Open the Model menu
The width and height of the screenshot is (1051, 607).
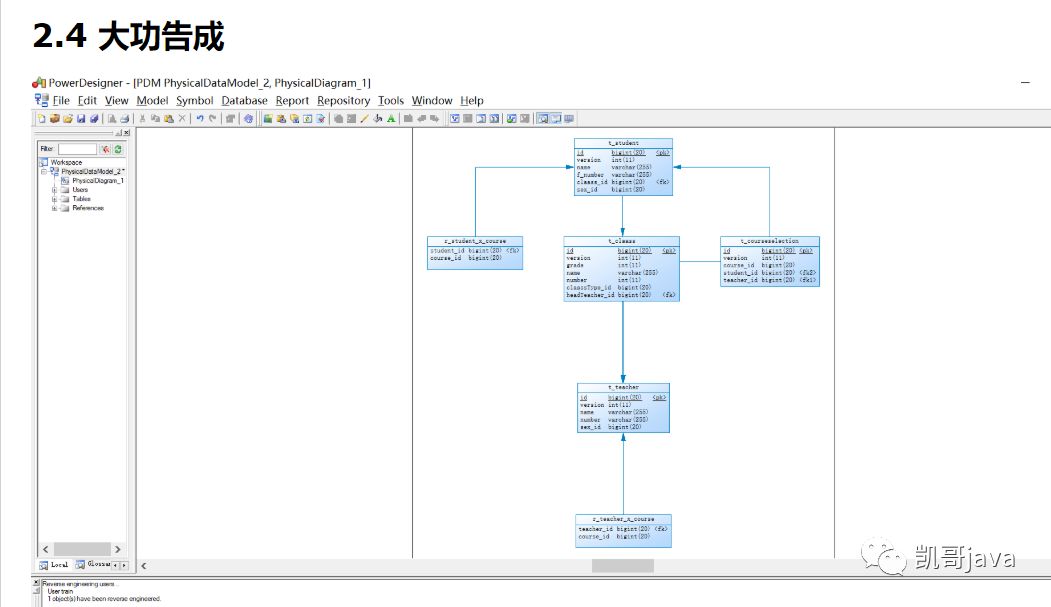point(152,100)
